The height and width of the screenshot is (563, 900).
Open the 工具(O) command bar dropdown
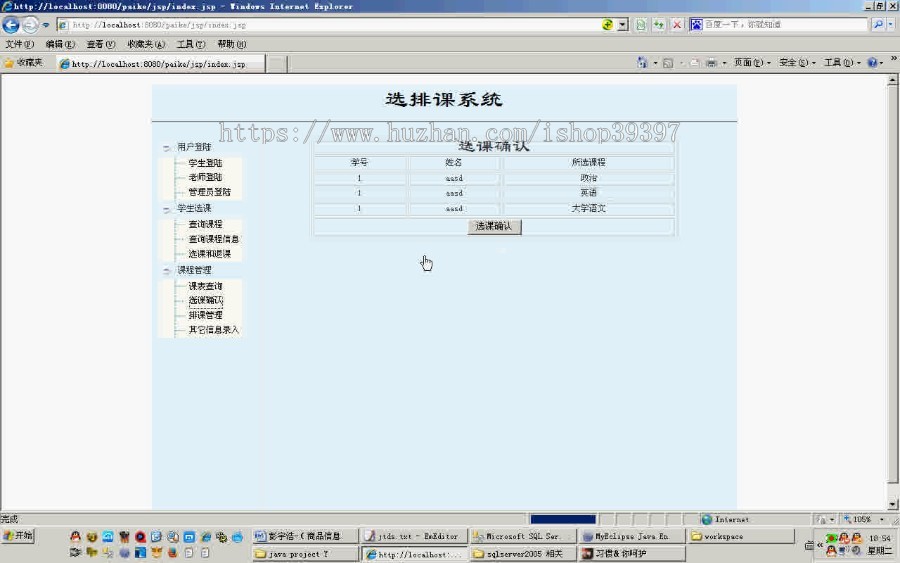pyautogui.click(x=843, y=63)
